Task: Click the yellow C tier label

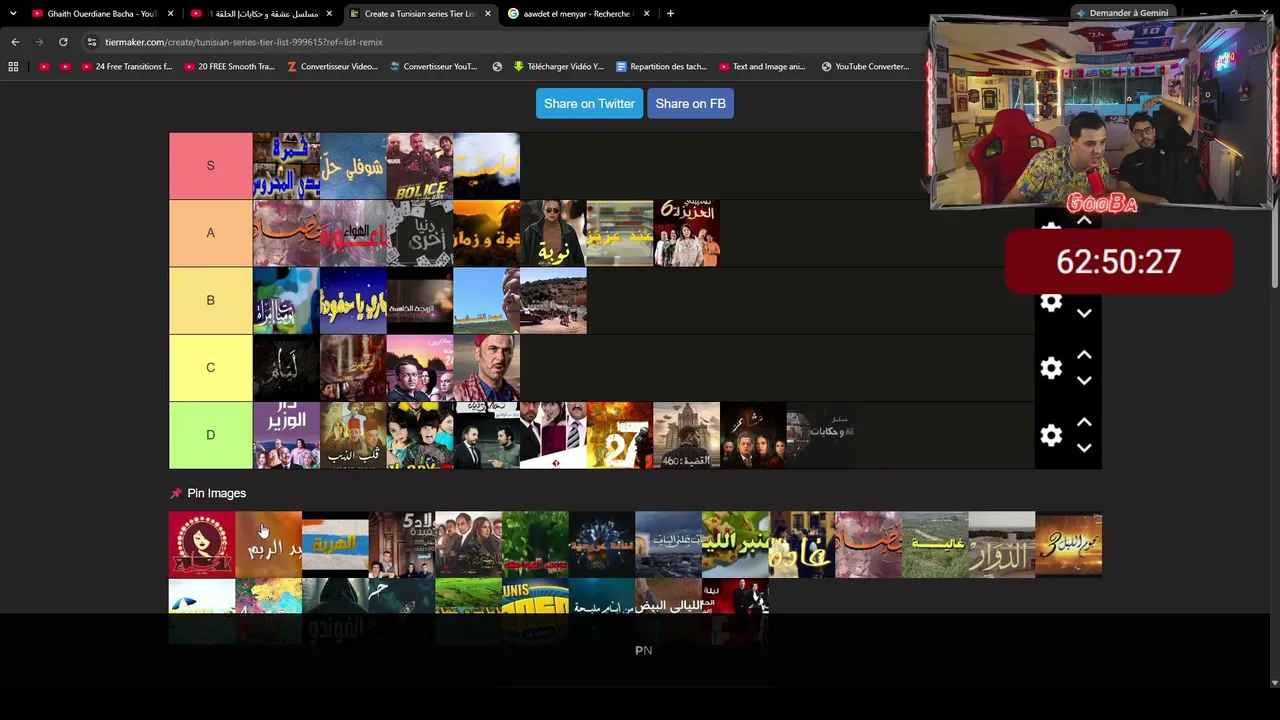Action: (210, 367)
